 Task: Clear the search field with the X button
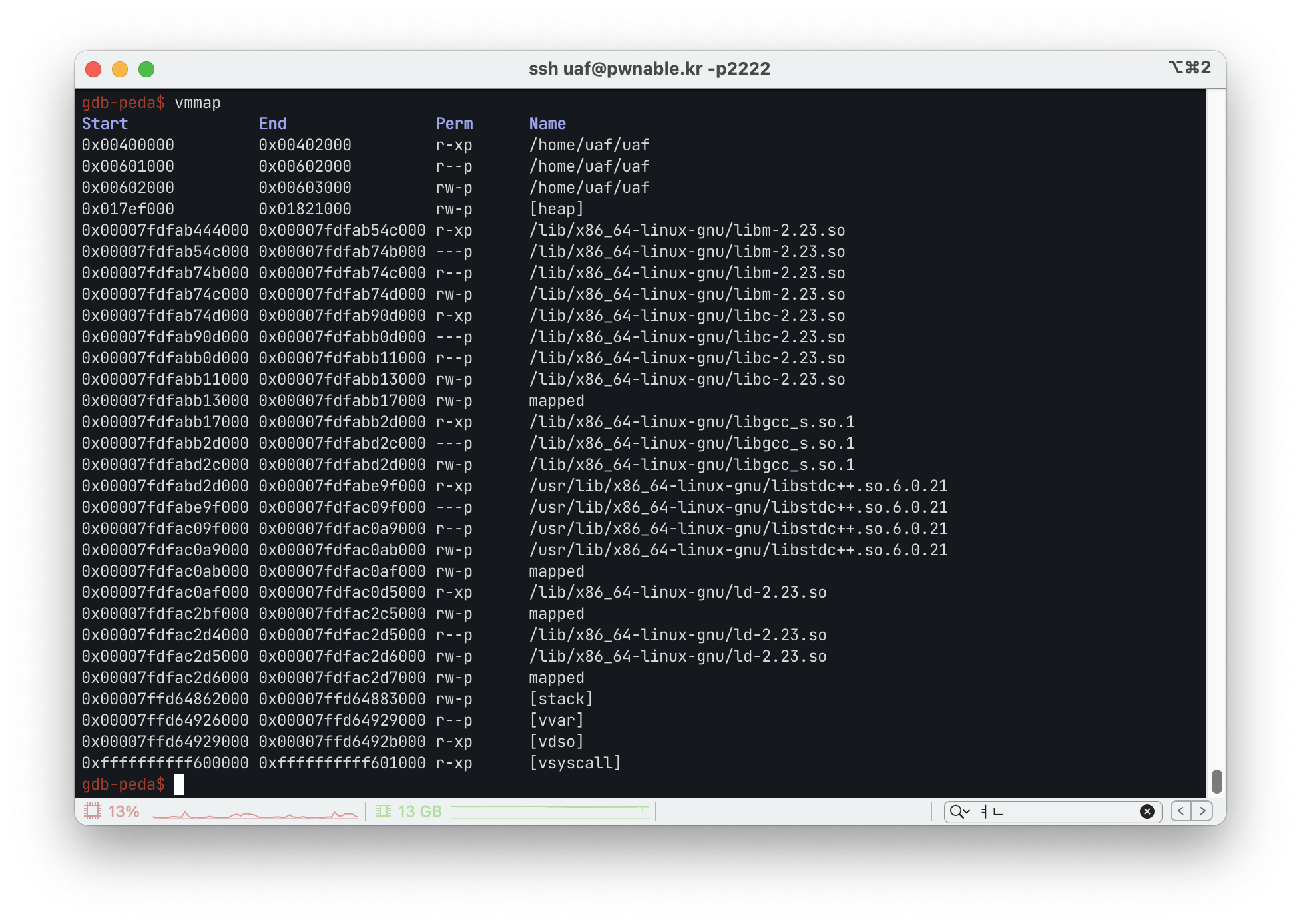(1147, 811)
